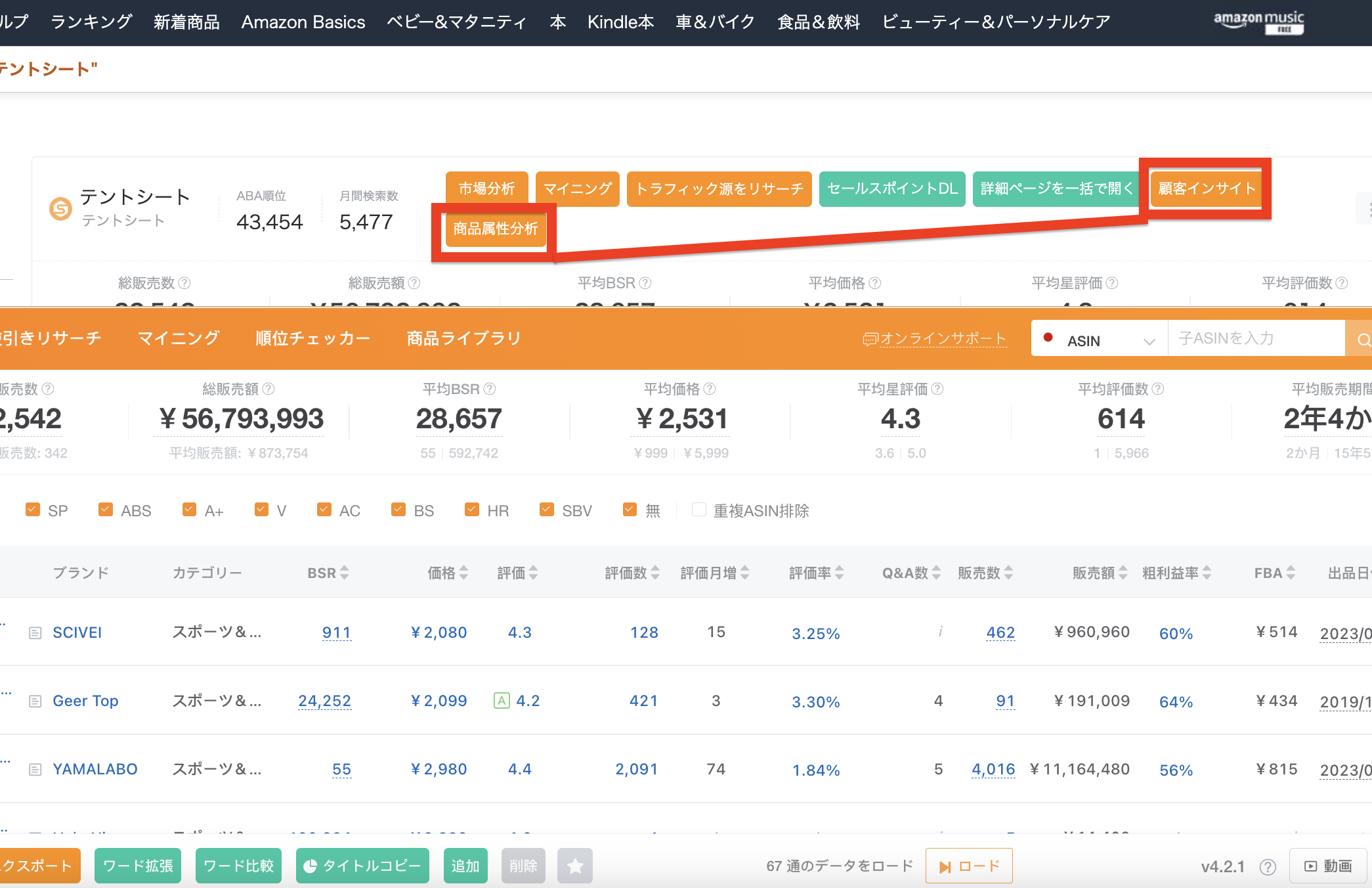Click the orange SellerSprite logo icon
The height and width of the screenshot is (888, 1372).
[60, 209]
